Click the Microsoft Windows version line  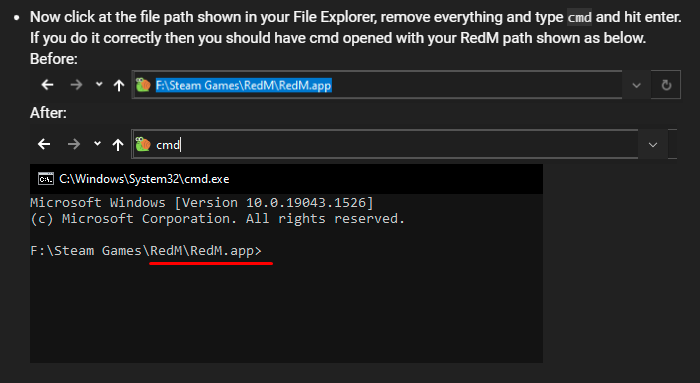coord(202,203)
